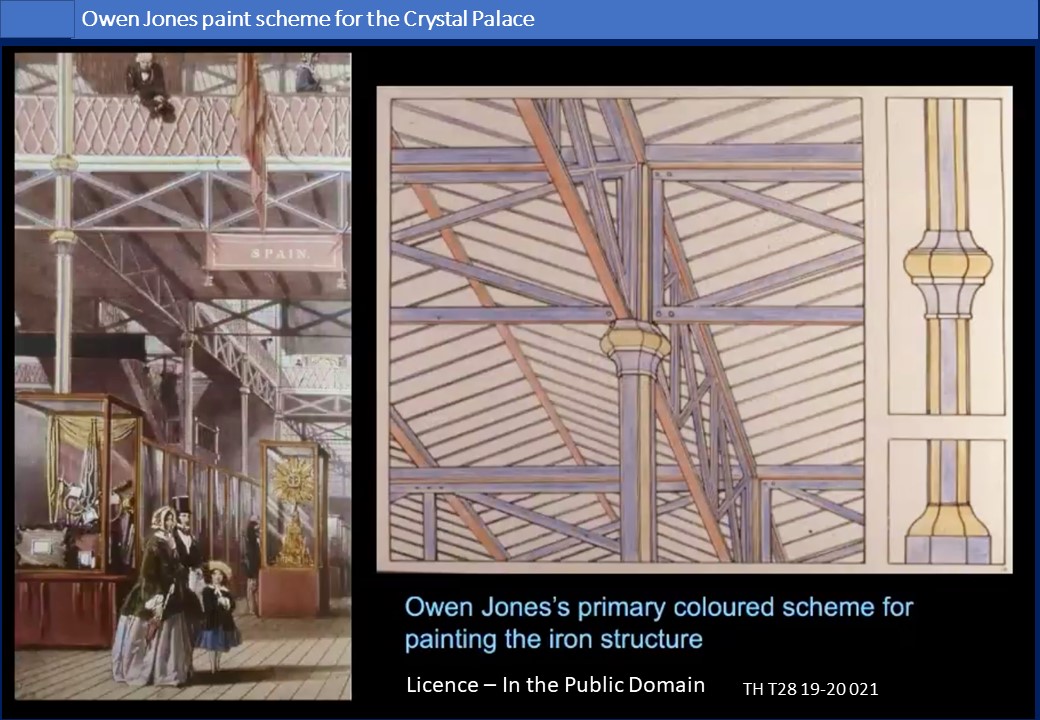This screenshot has height=720, width=1040.
Task: Click the 'SPAIN' banner in the illustration
Action: tap(275, 253)
